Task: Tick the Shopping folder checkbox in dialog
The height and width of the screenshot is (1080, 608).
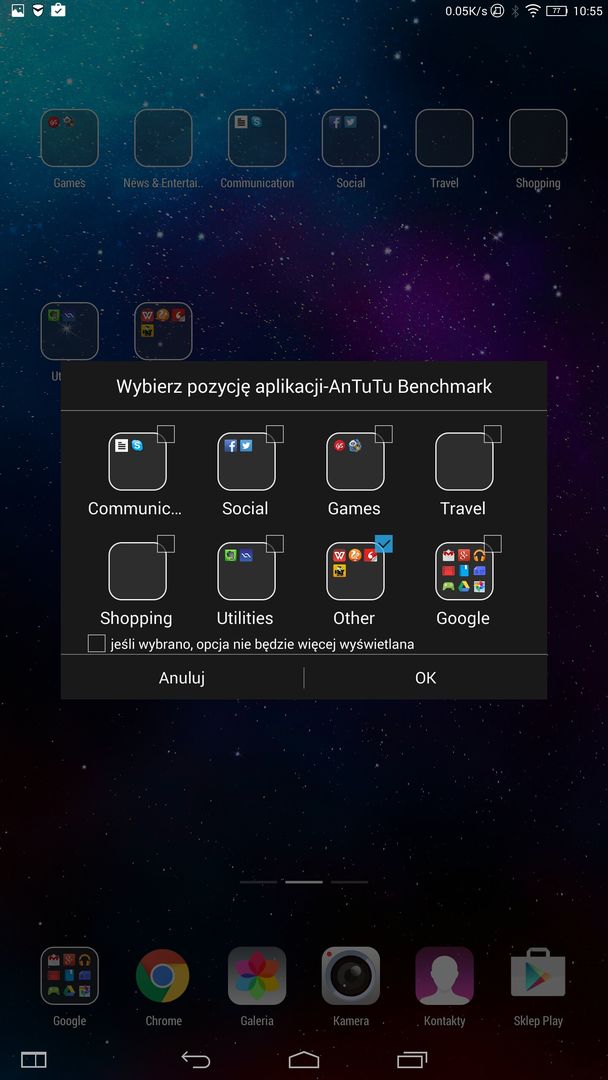Action: [166, 543]
